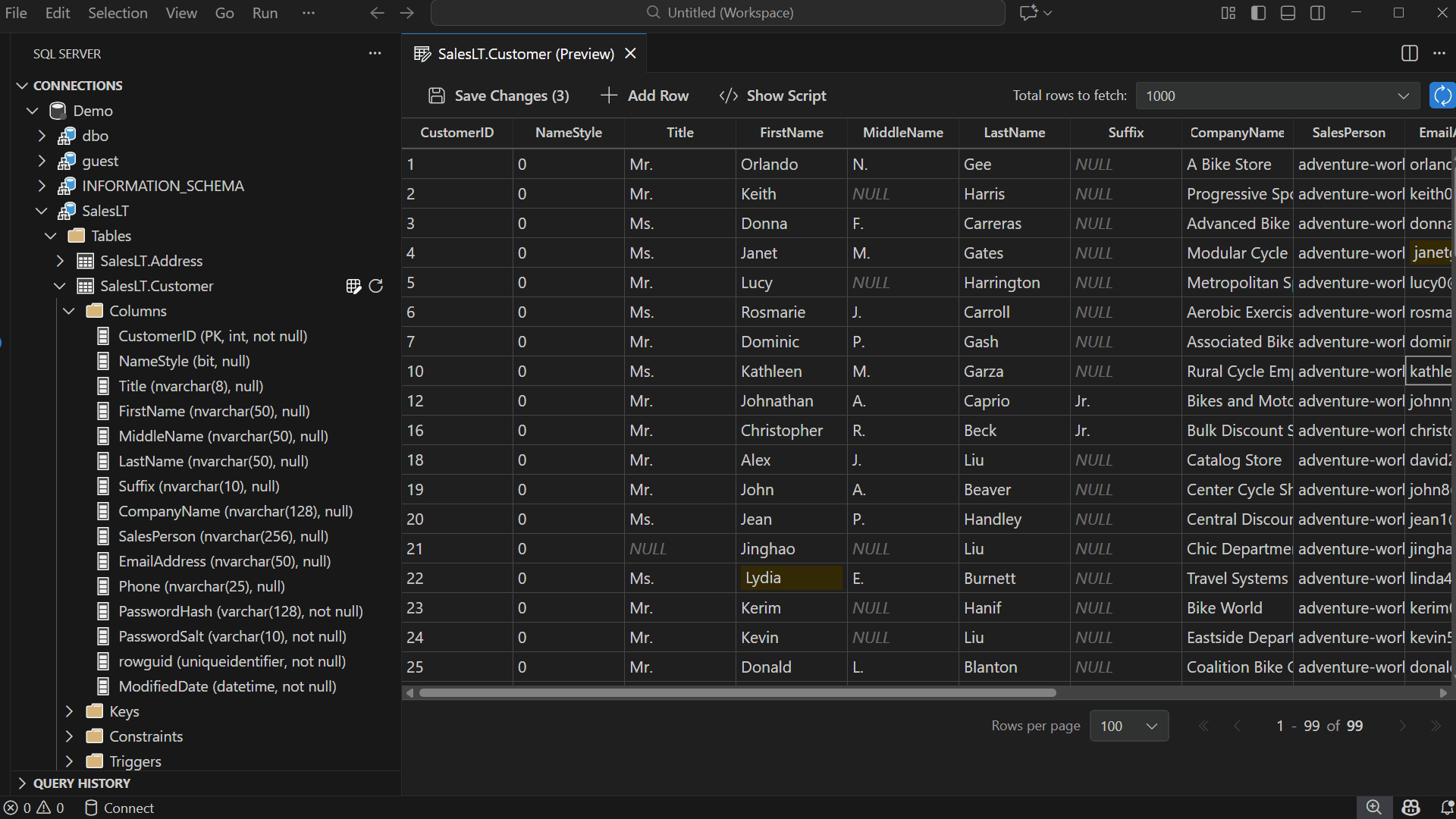Open the Copilot chat icon in title bar

tap(1028, 13)
